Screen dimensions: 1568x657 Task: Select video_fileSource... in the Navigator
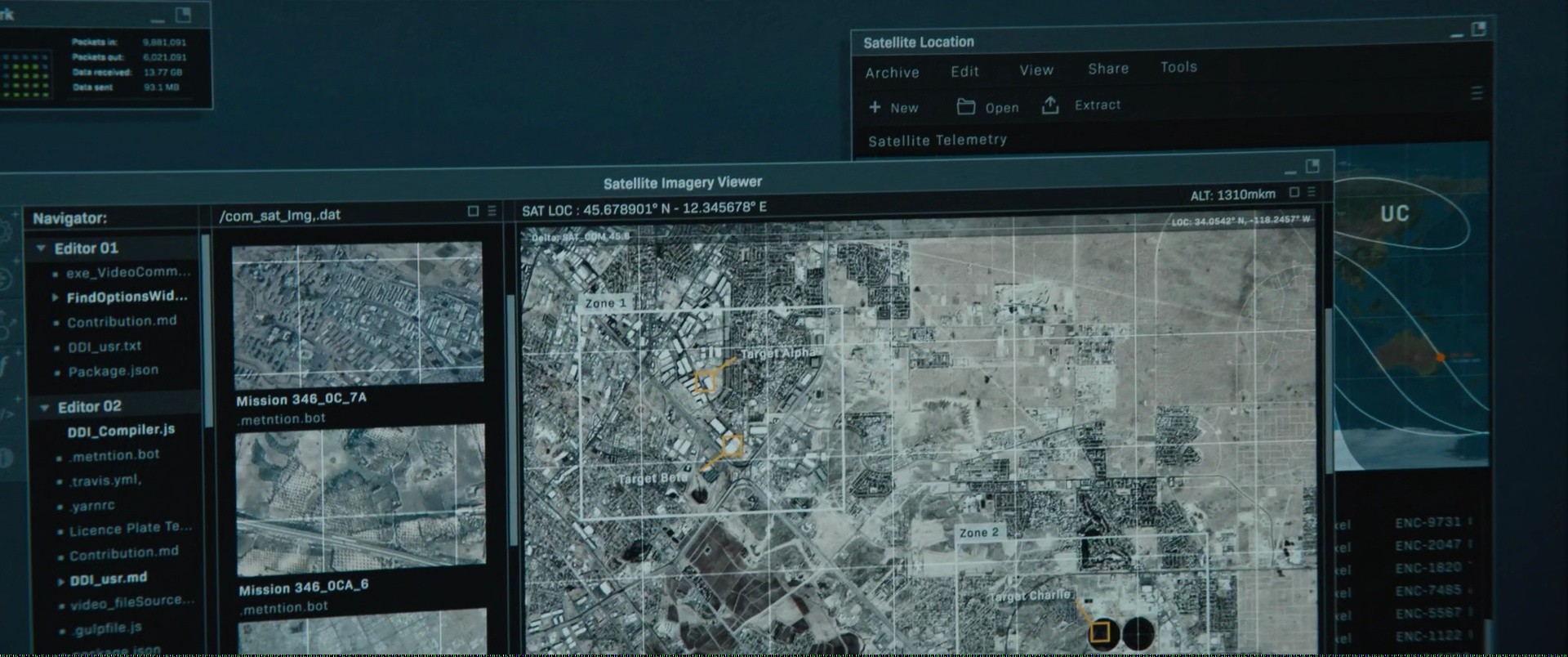coord(132,602)
